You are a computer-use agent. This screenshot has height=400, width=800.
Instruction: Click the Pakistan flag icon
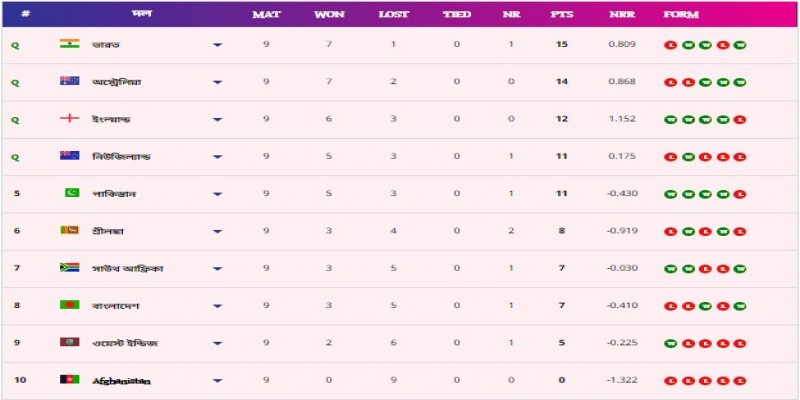(69, 193)
